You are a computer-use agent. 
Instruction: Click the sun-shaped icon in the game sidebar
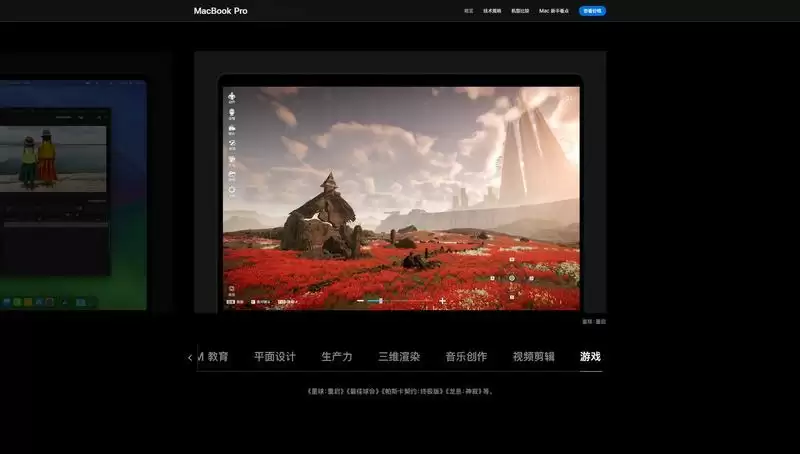(232, 190)
